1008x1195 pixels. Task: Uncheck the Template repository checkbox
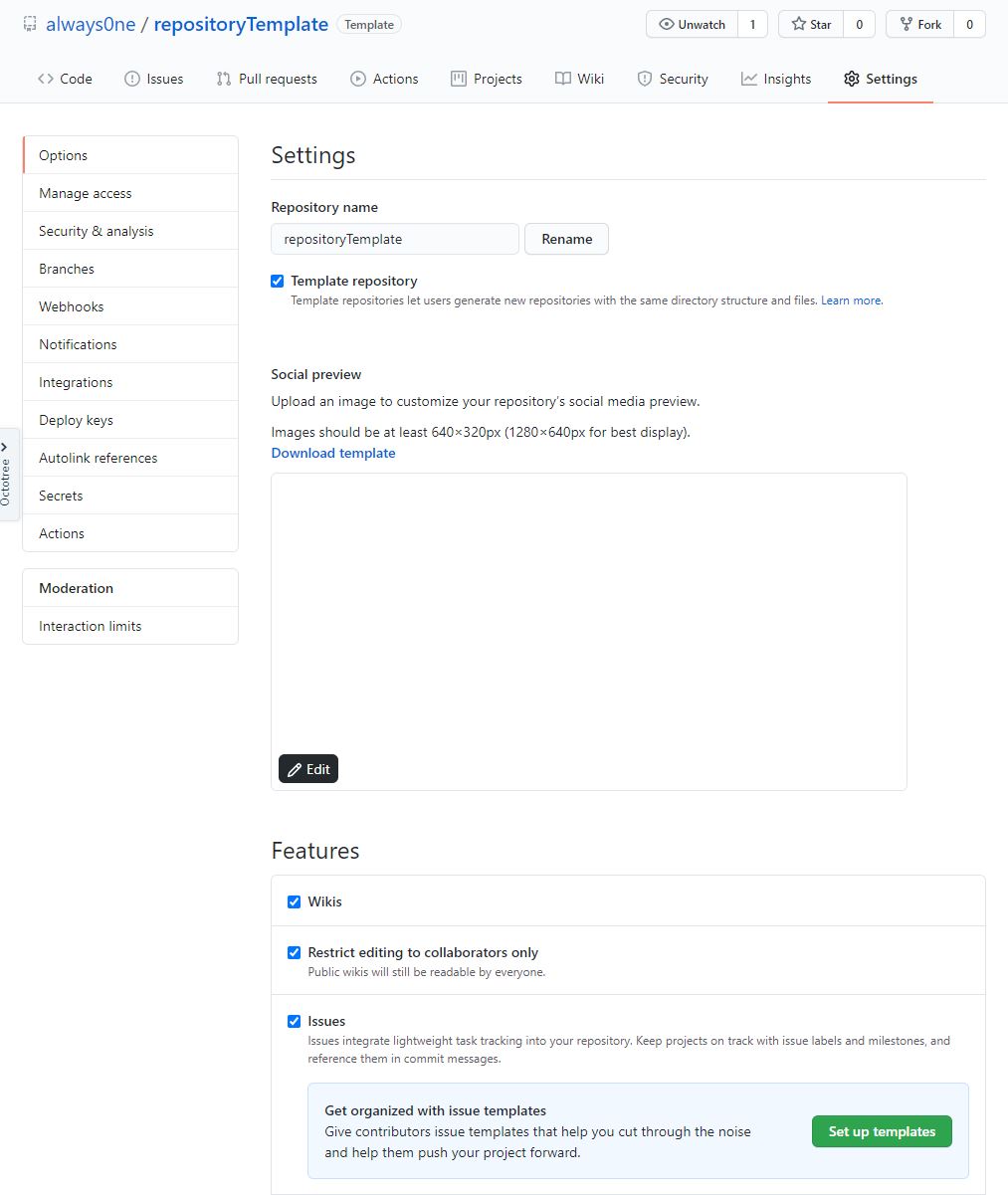coord(278,282)
